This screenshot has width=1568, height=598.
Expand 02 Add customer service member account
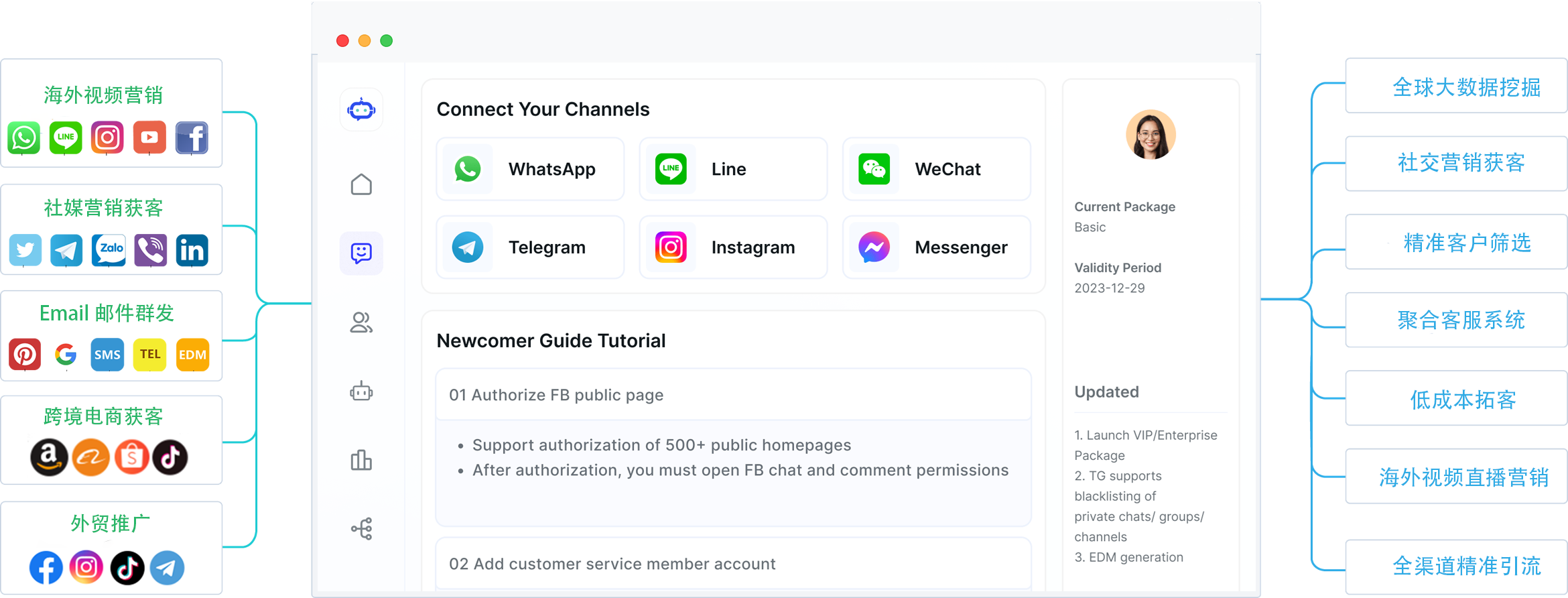tap(733, 564)
